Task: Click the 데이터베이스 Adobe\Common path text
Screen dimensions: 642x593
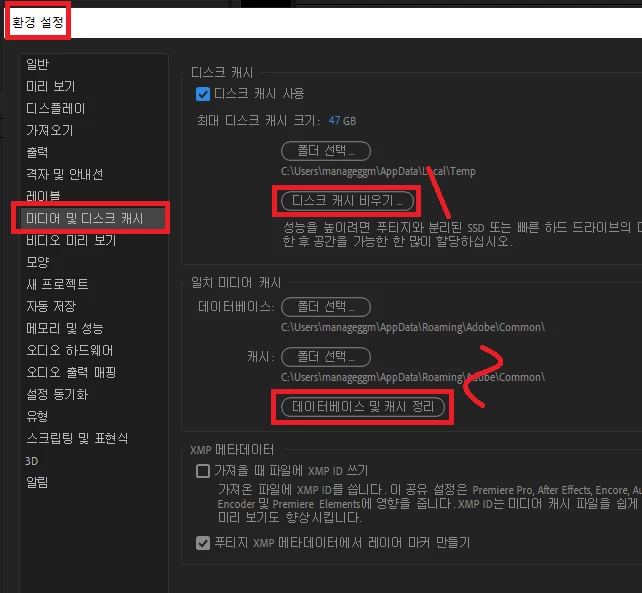Action: tap(413, 327)
